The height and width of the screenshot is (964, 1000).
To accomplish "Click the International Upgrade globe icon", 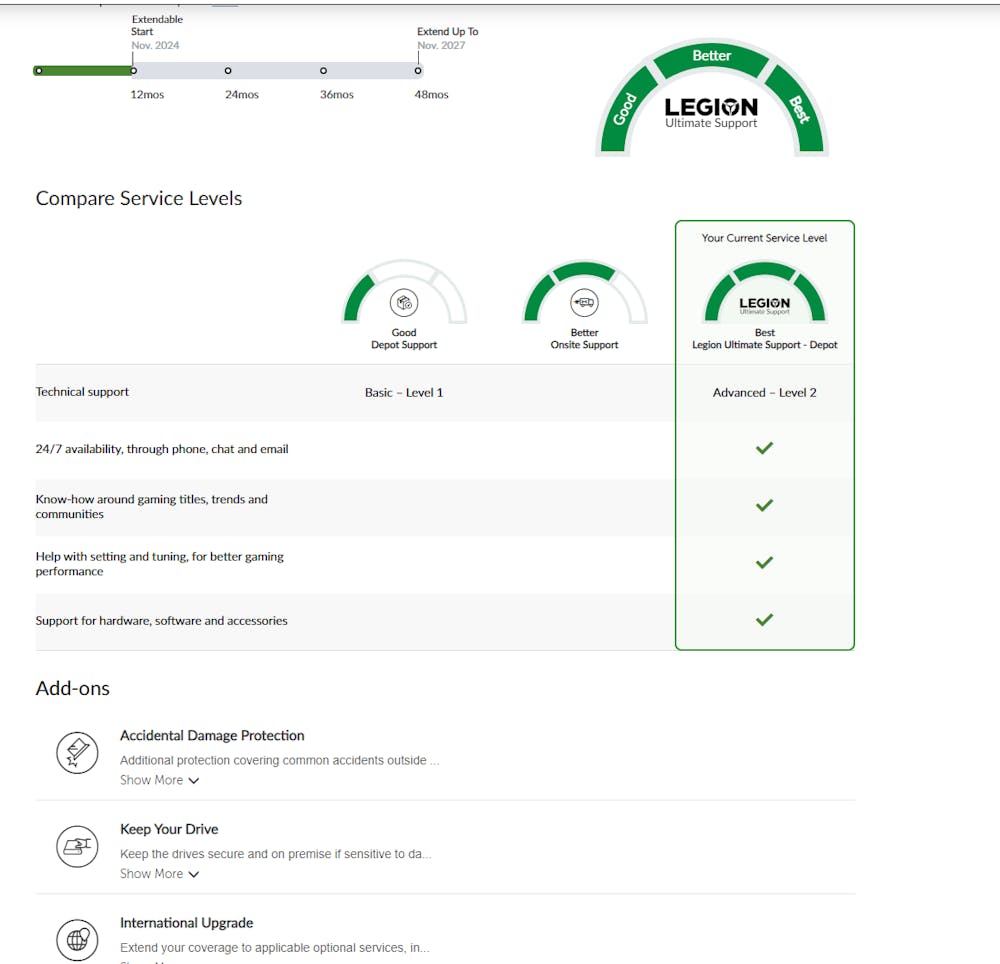I will coord(77,940).
